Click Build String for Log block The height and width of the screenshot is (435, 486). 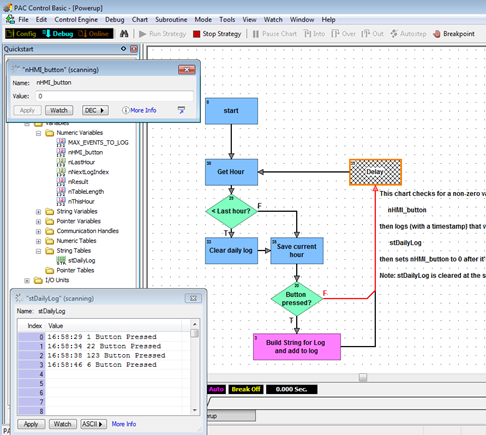tap(297, 347)
